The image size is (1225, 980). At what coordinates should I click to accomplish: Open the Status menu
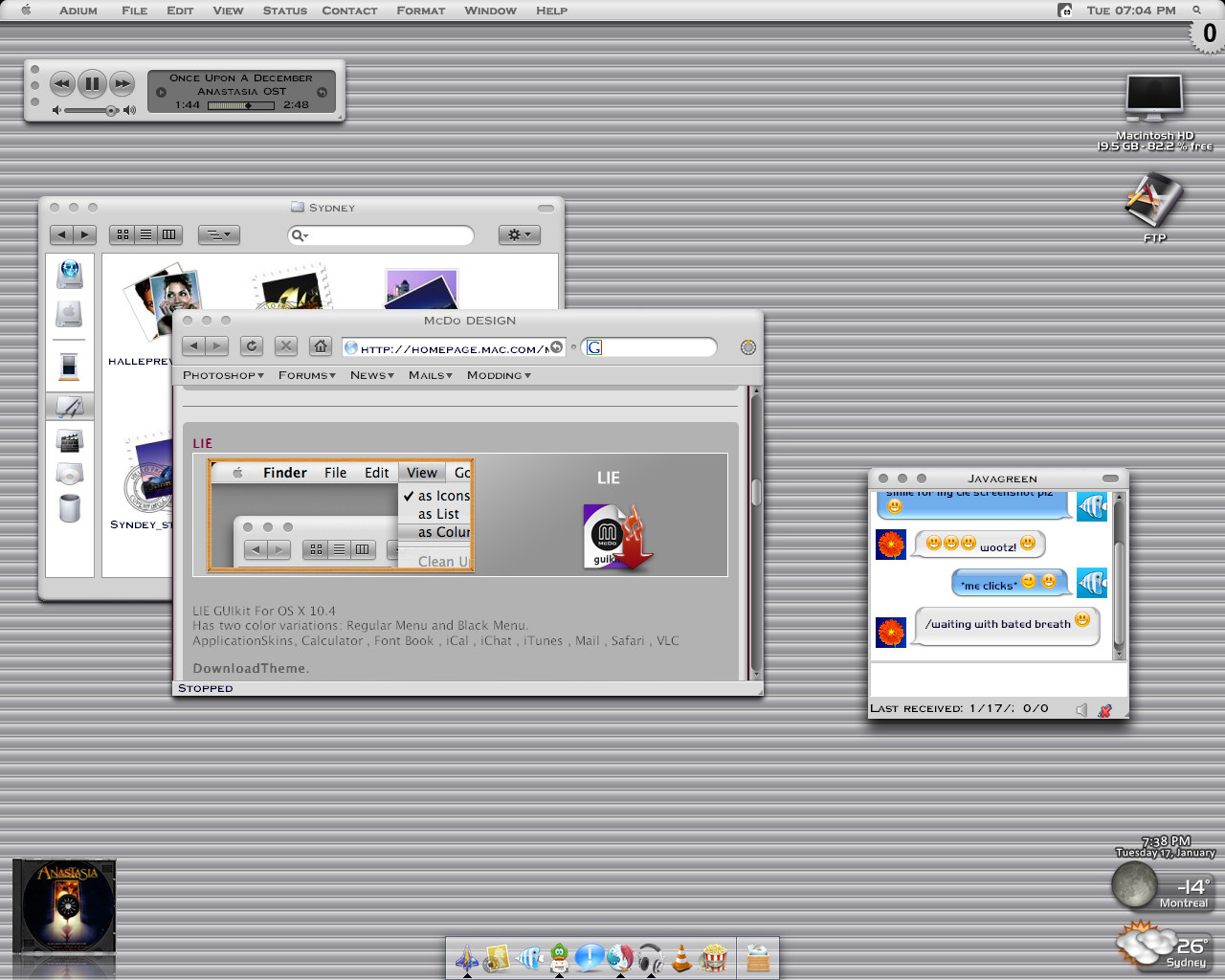(x=285, y=11)
